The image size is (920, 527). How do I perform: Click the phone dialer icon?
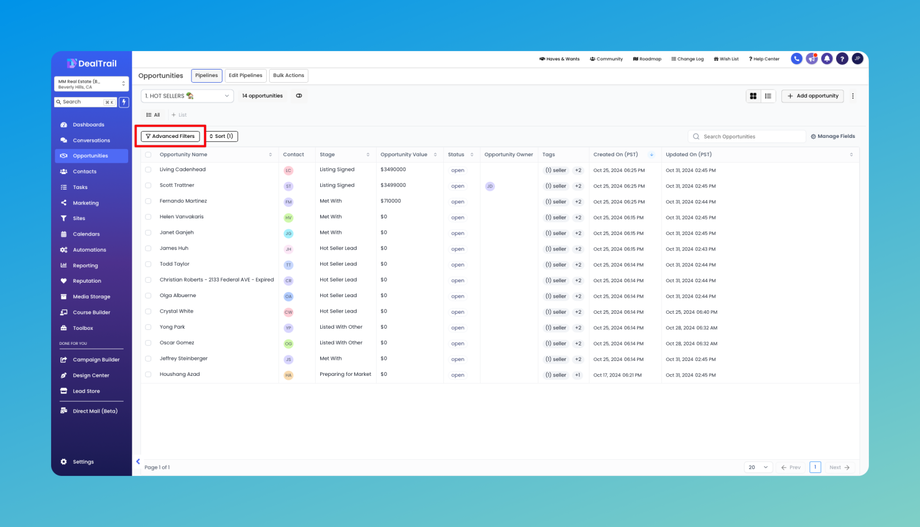coord(796,59)
